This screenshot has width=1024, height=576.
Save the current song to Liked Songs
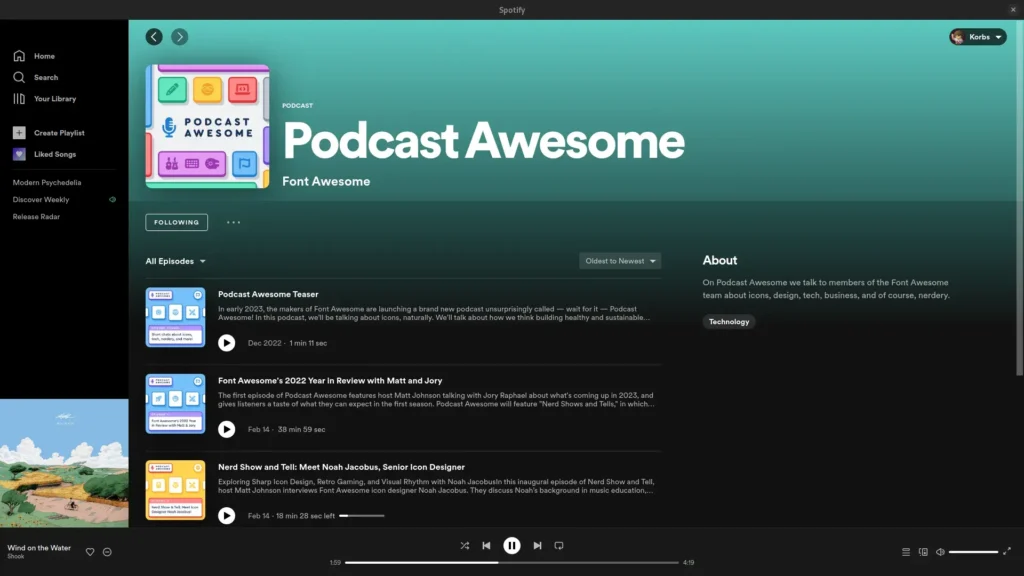90,551
